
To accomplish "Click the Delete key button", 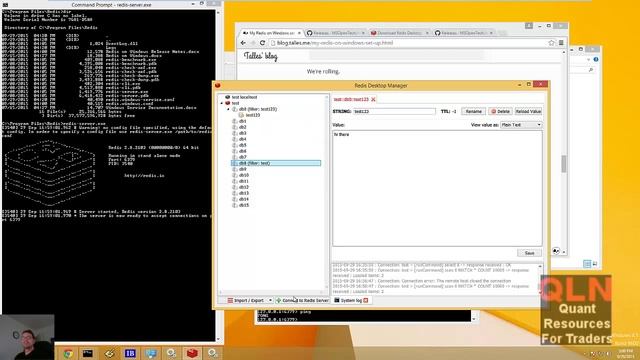I will coord(500,111).
